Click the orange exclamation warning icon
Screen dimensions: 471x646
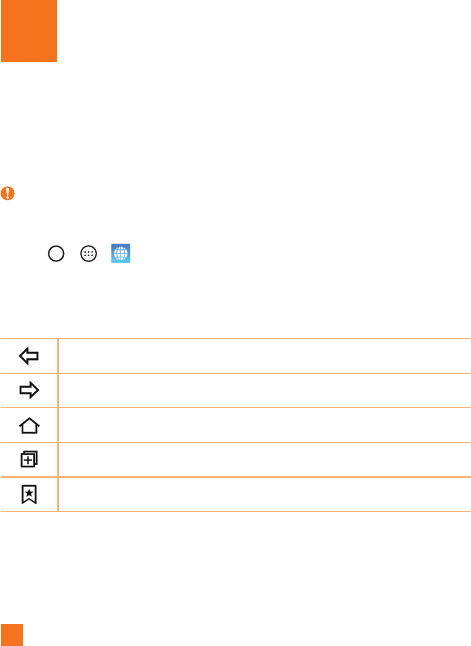(7, 193)
